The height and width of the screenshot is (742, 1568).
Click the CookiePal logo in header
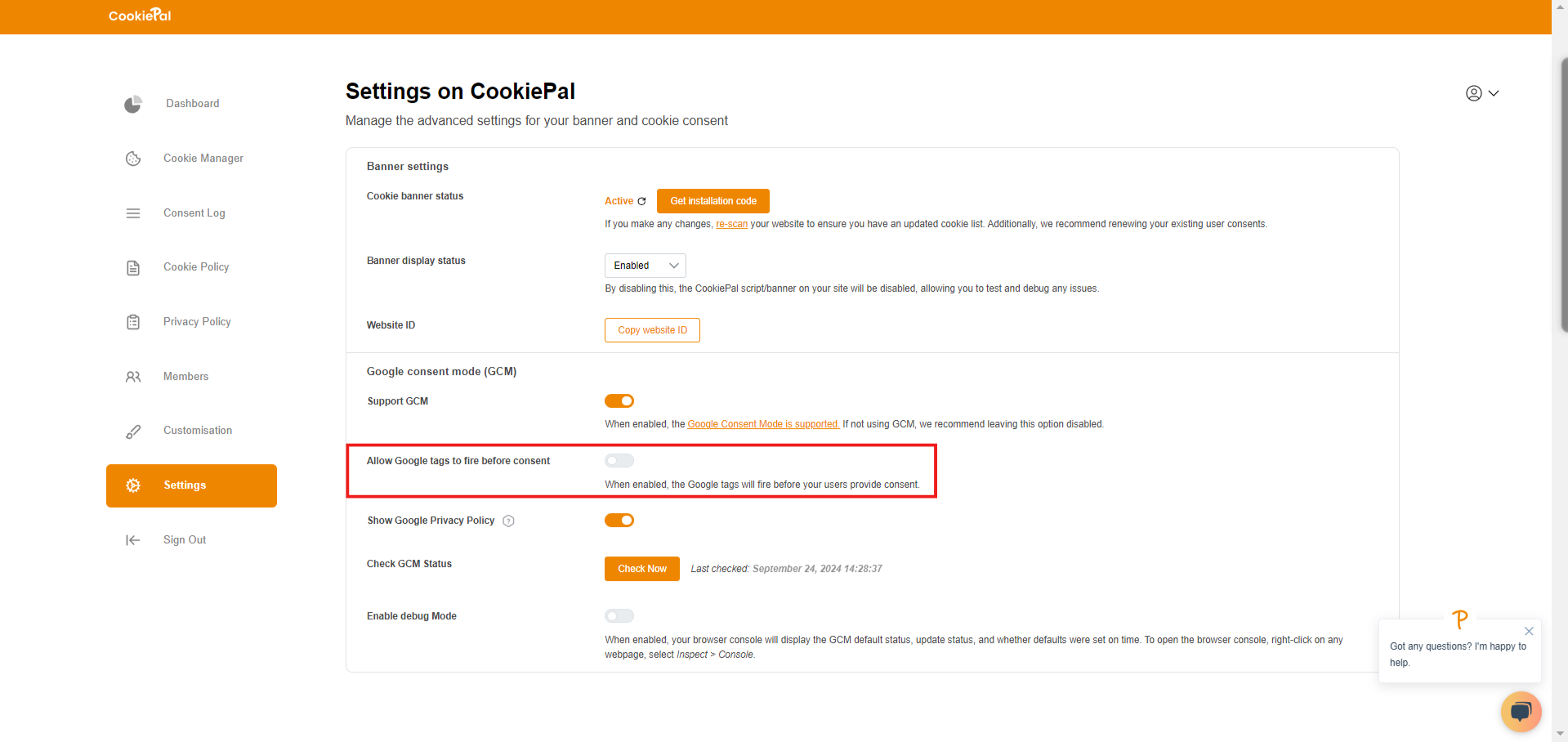(140, 16)
